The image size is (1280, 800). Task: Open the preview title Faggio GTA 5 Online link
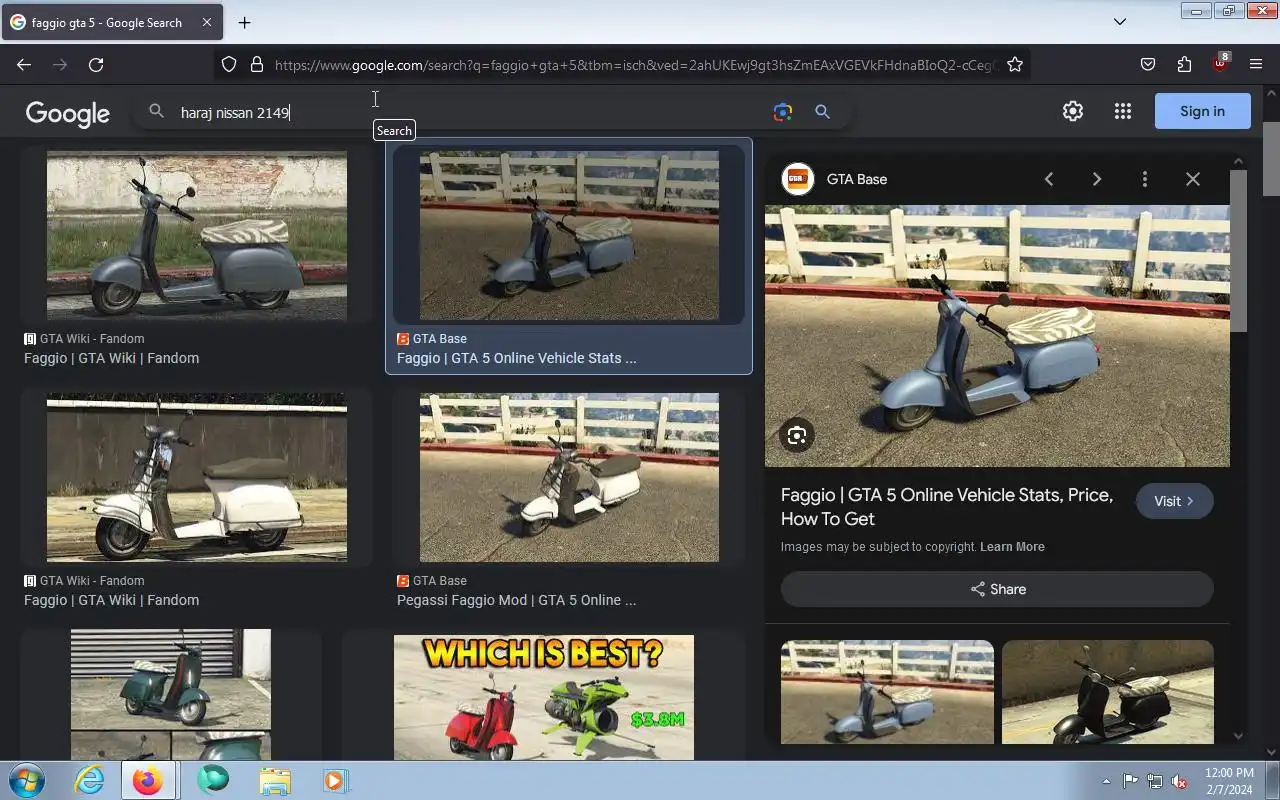tap(947, 507)
